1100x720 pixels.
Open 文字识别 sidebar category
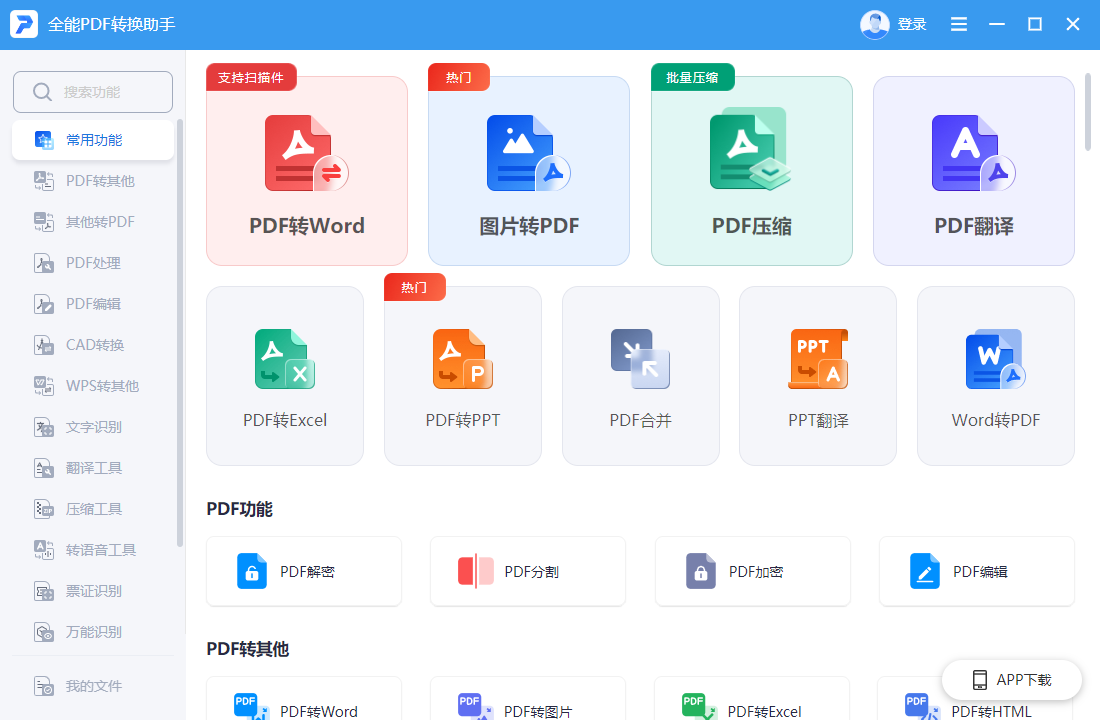point(93,427)
